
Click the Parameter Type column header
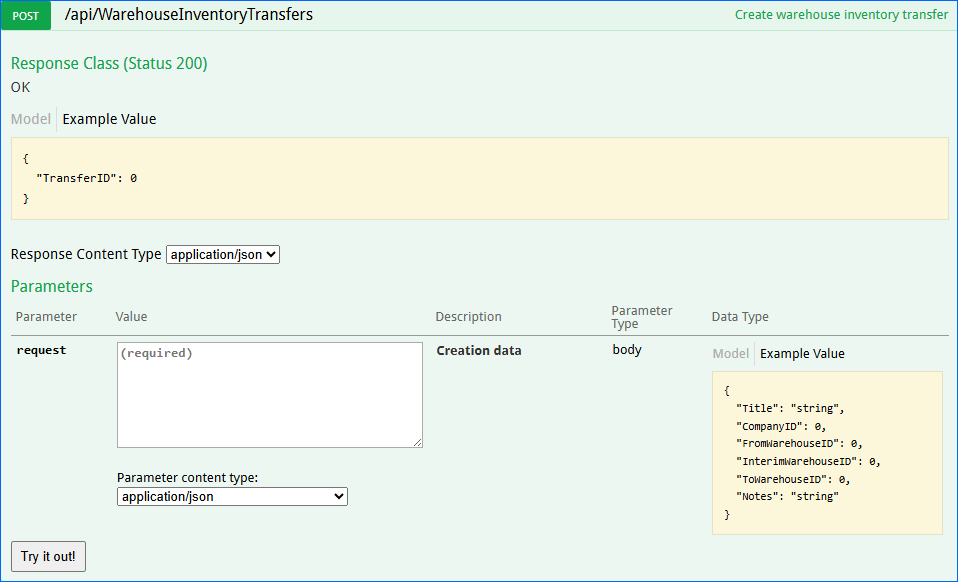[x=642, y=317]
